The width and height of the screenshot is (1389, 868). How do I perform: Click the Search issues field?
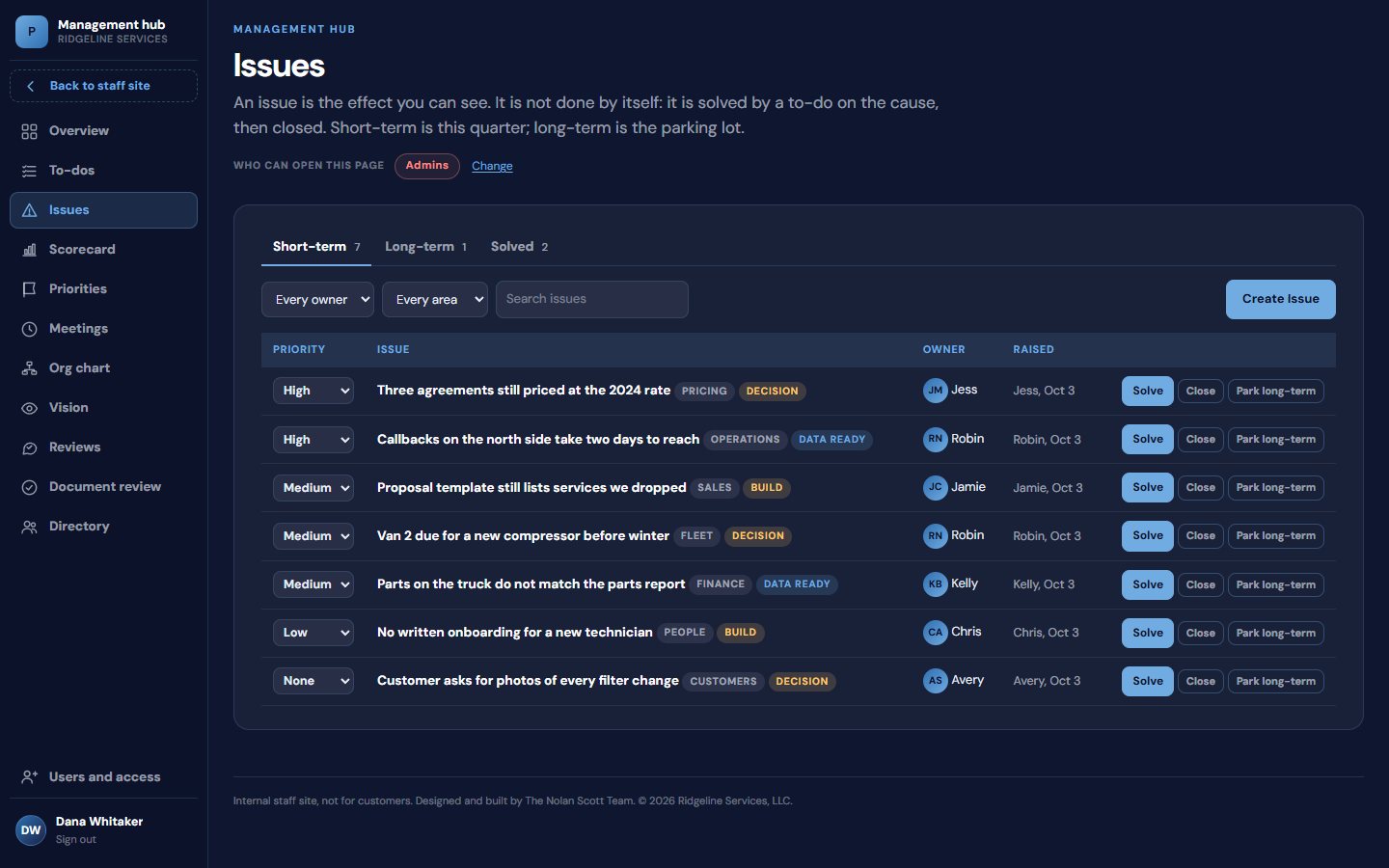pos(592,299)
